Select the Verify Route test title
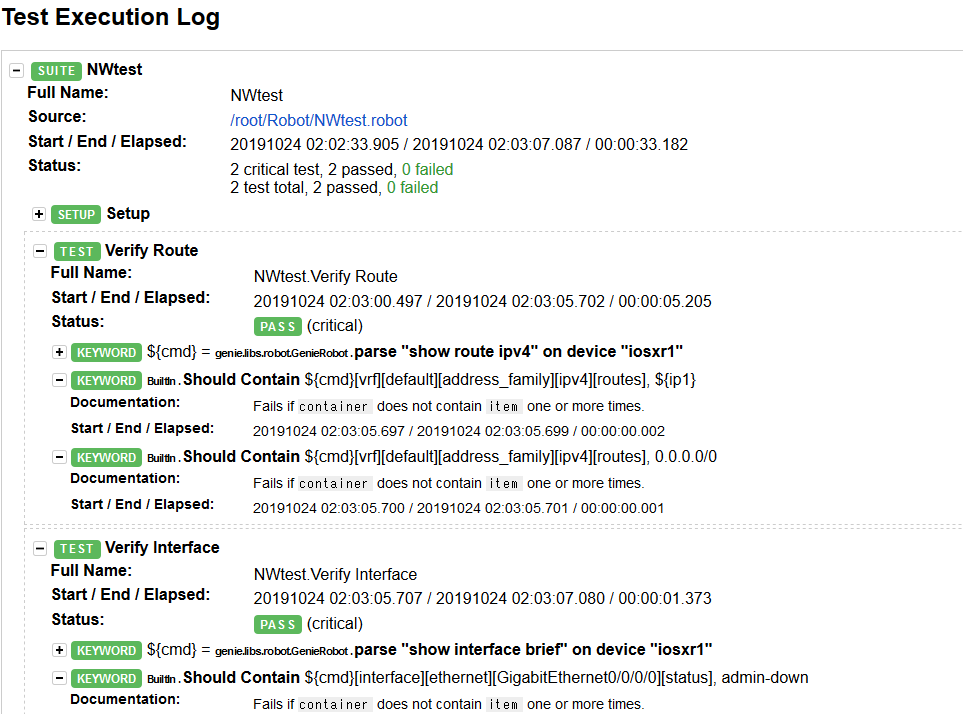963x714 pixels. [x=152, y=250]
